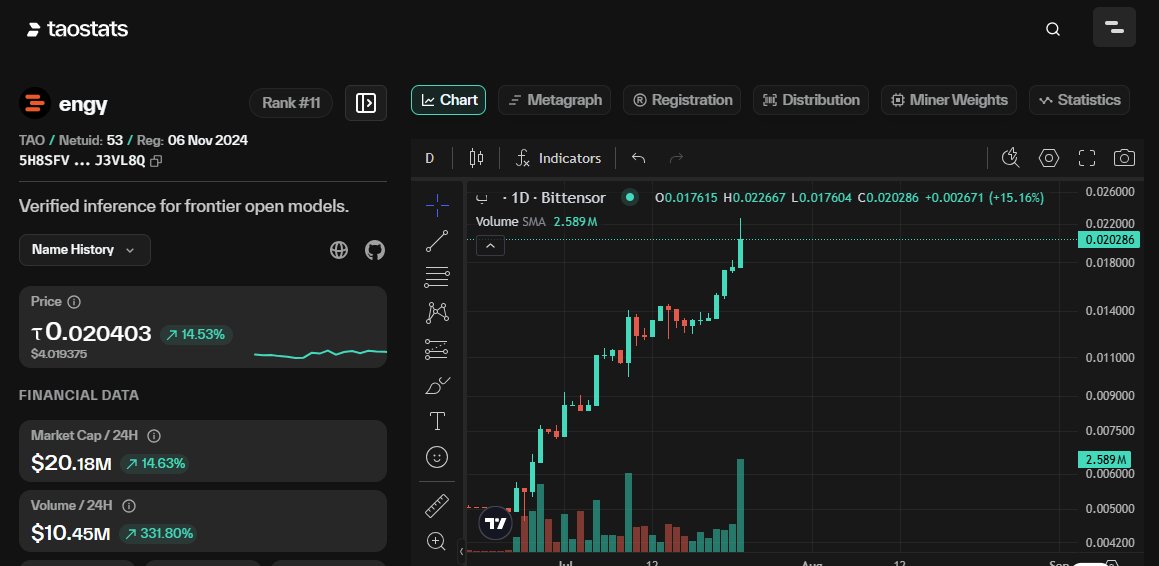This screenshot has height=566, width=1159.
Task: Take a chart snapshot camera icon
Action: pyautogui.click(x=1124, y=157)
